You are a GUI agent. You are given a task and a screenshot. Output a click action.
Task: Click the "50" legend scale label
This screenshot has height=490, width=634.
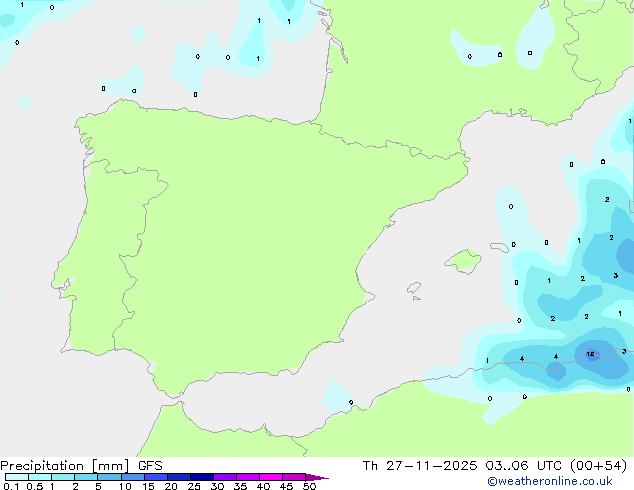point(309,486)
